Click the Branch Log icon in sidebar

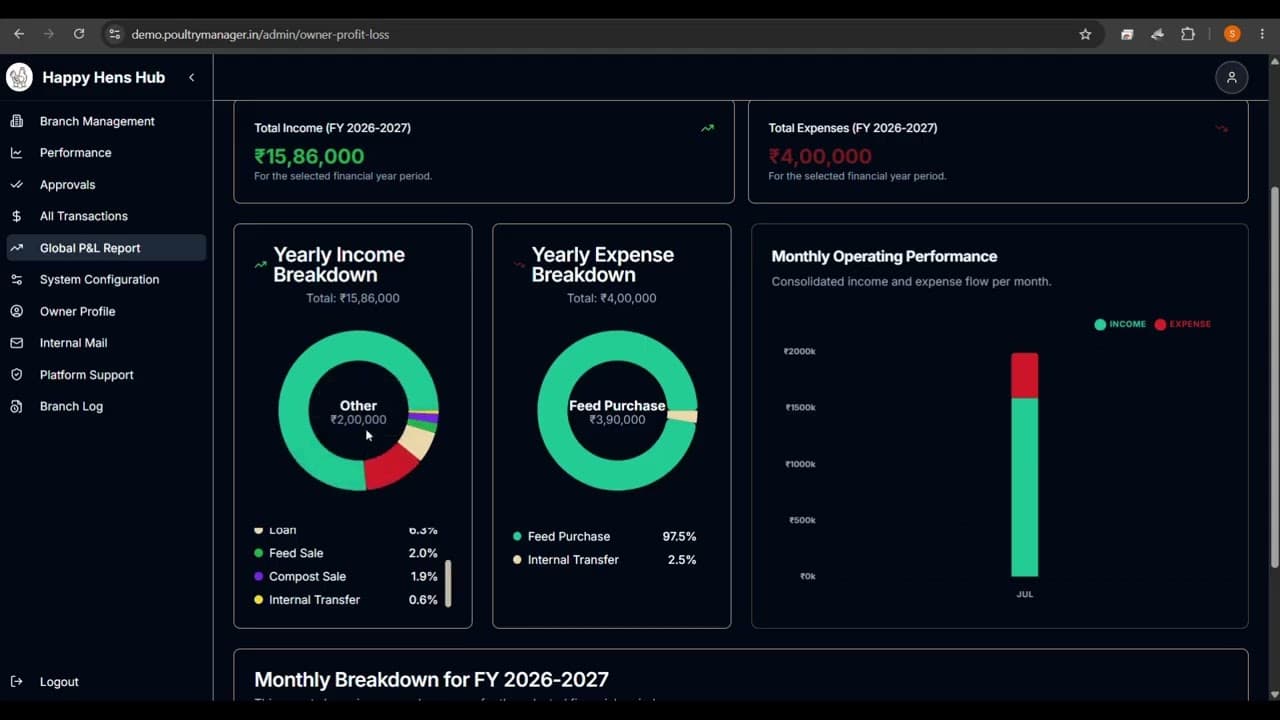(x=16, y=406)
